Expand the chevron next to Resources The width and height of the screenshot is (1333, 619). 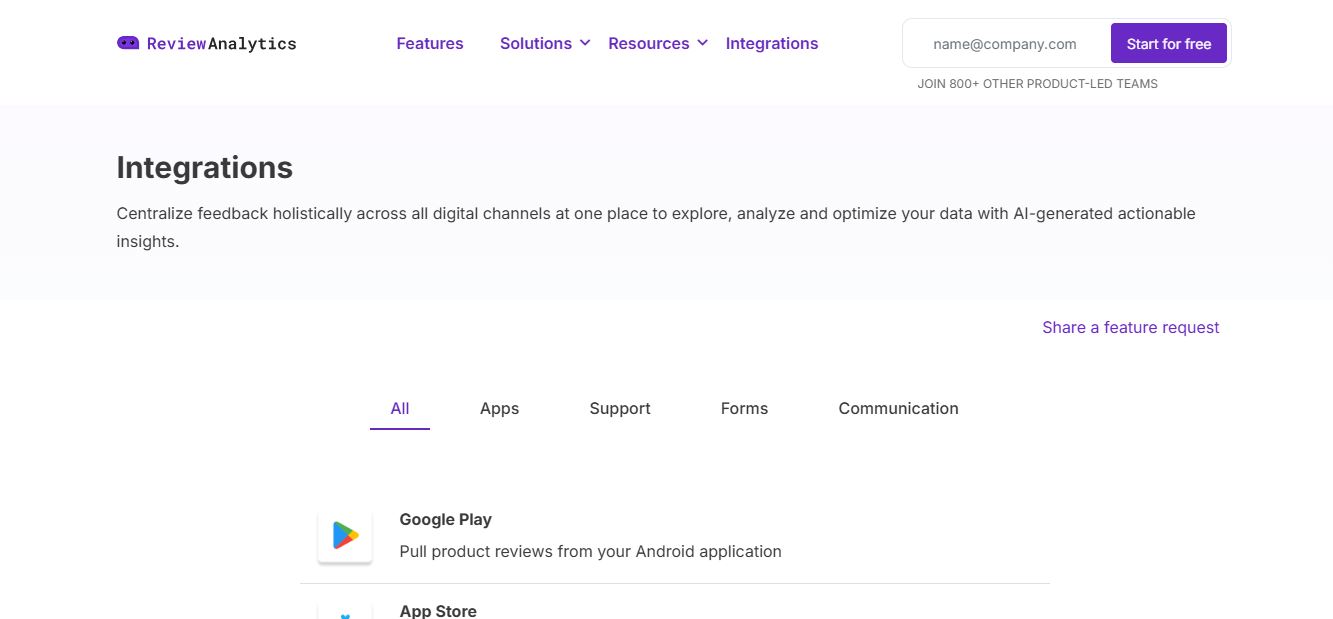tap(703, 43)
